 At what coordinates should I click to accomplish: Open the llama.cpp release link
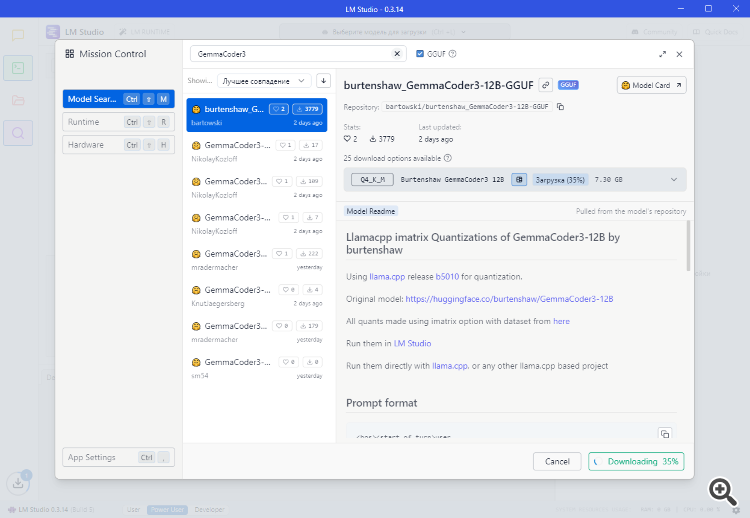(387, 276)
